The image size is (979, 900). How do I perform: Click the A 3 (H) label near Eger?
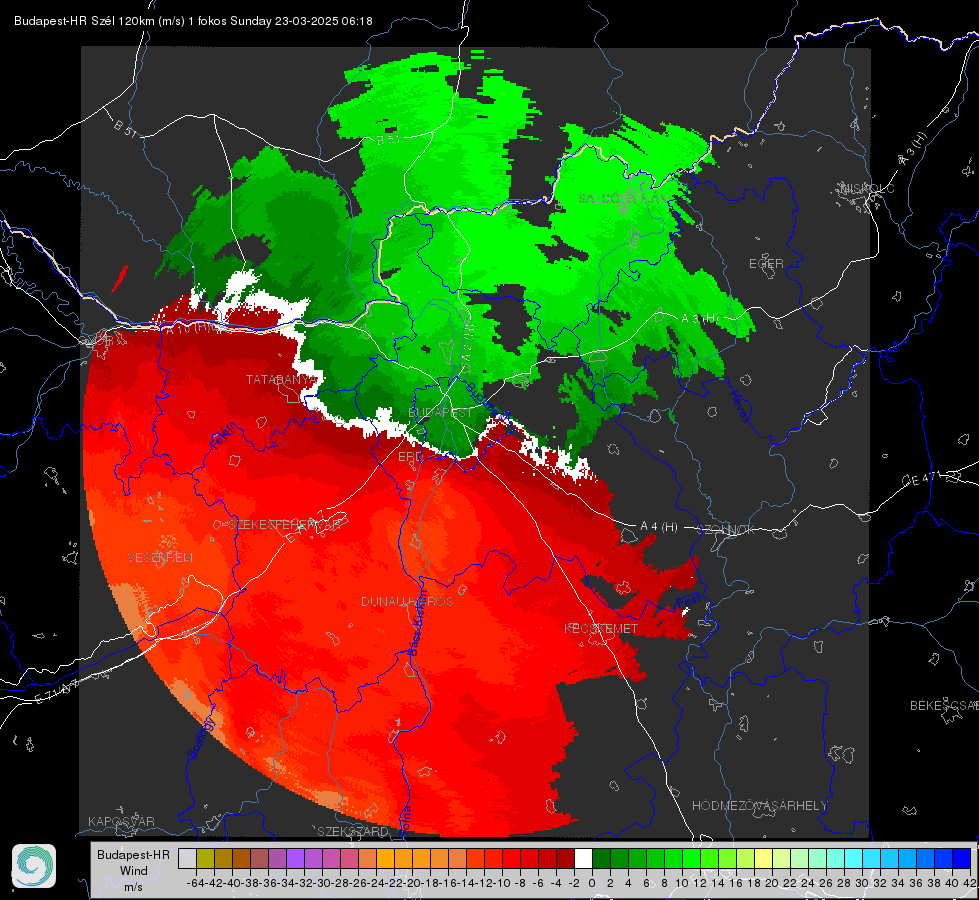click(699, 319)
